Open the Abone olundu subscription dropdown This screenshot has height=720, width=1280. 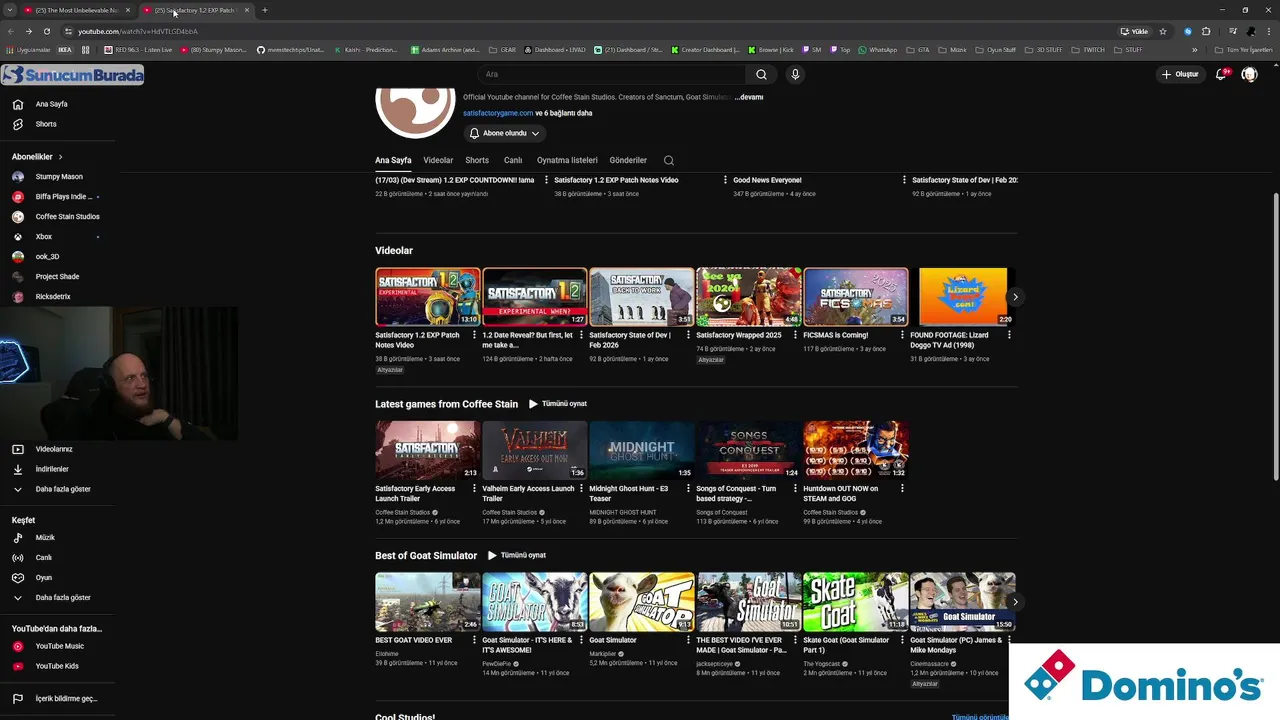pos(505,133)
